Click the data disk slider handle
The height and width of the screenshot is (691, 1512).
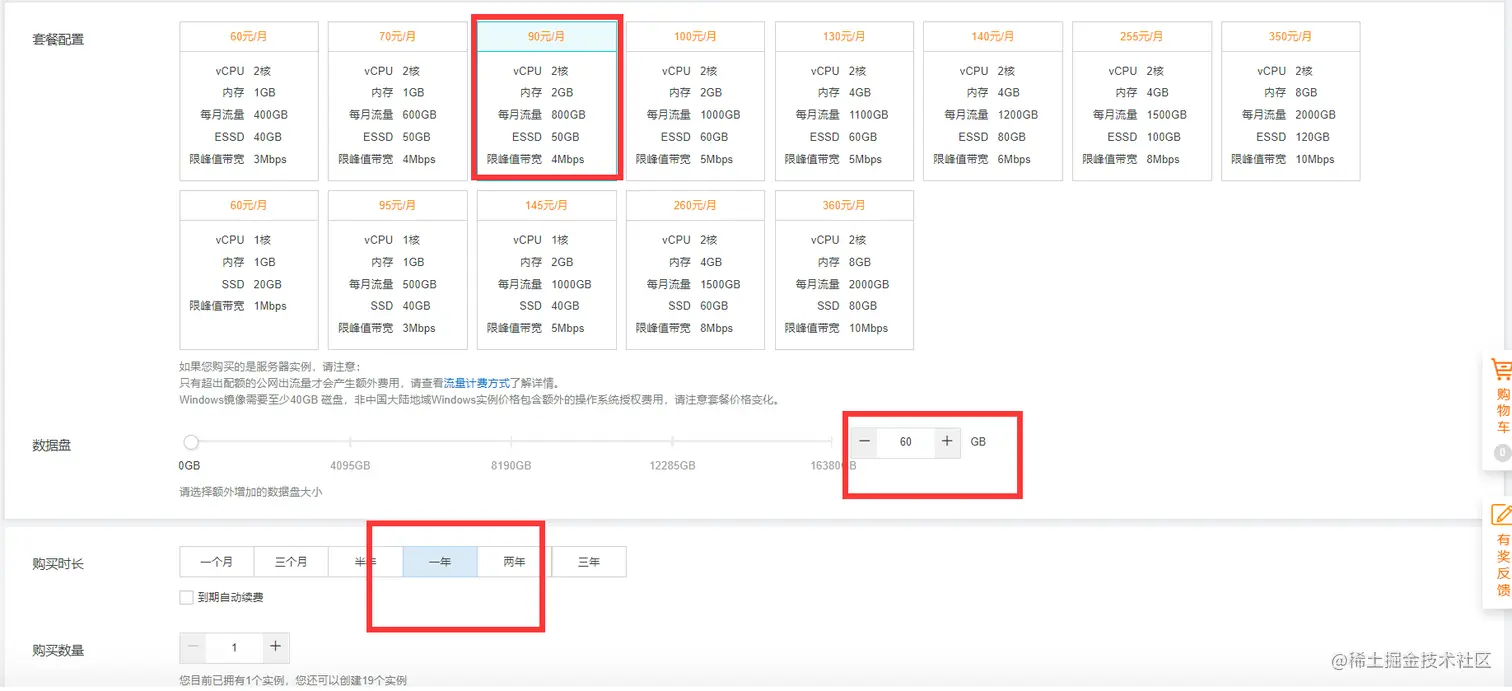191,442
